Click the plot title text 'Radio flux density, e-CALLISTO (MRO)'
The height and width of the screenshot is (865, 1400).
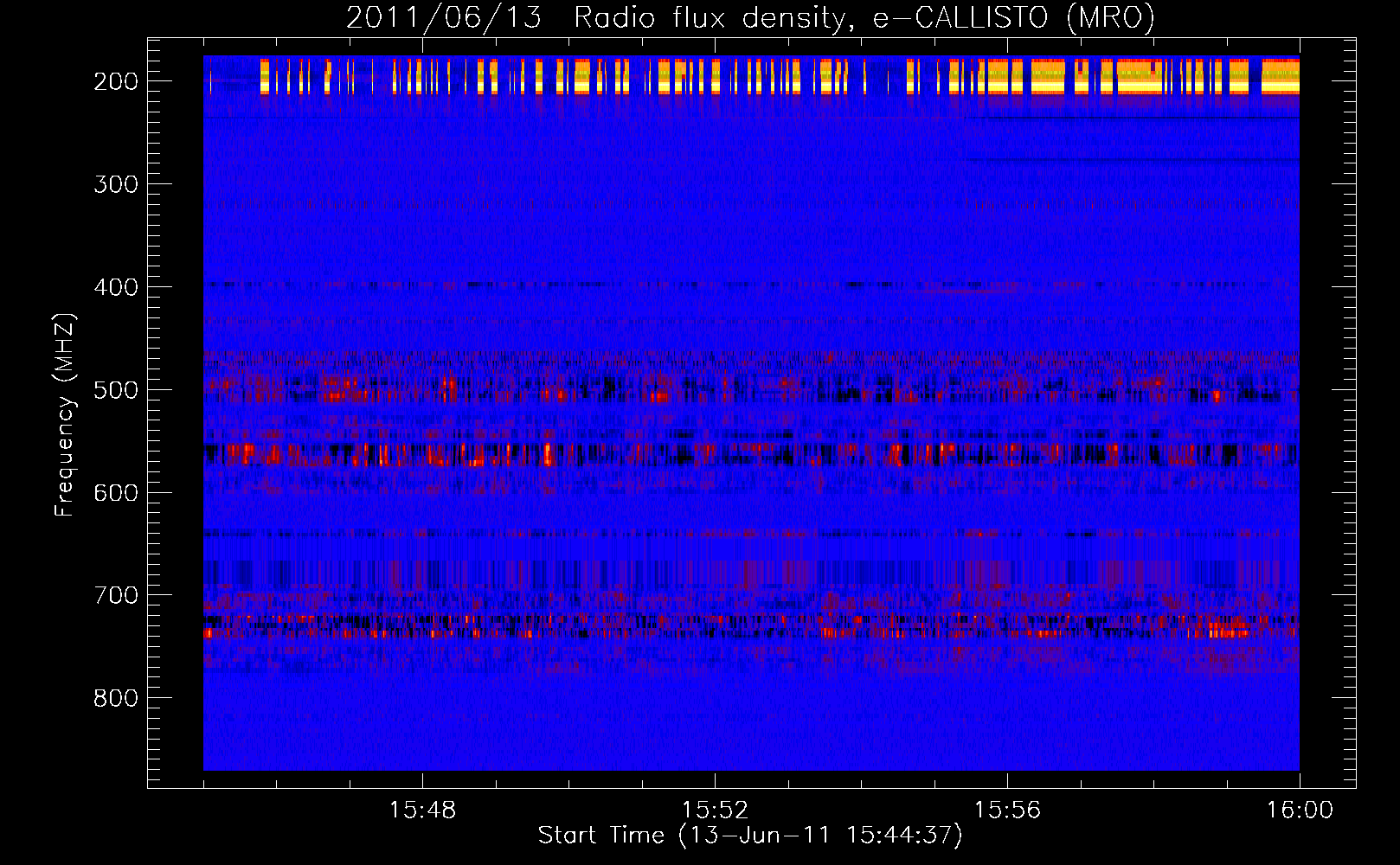coord(864,18)
